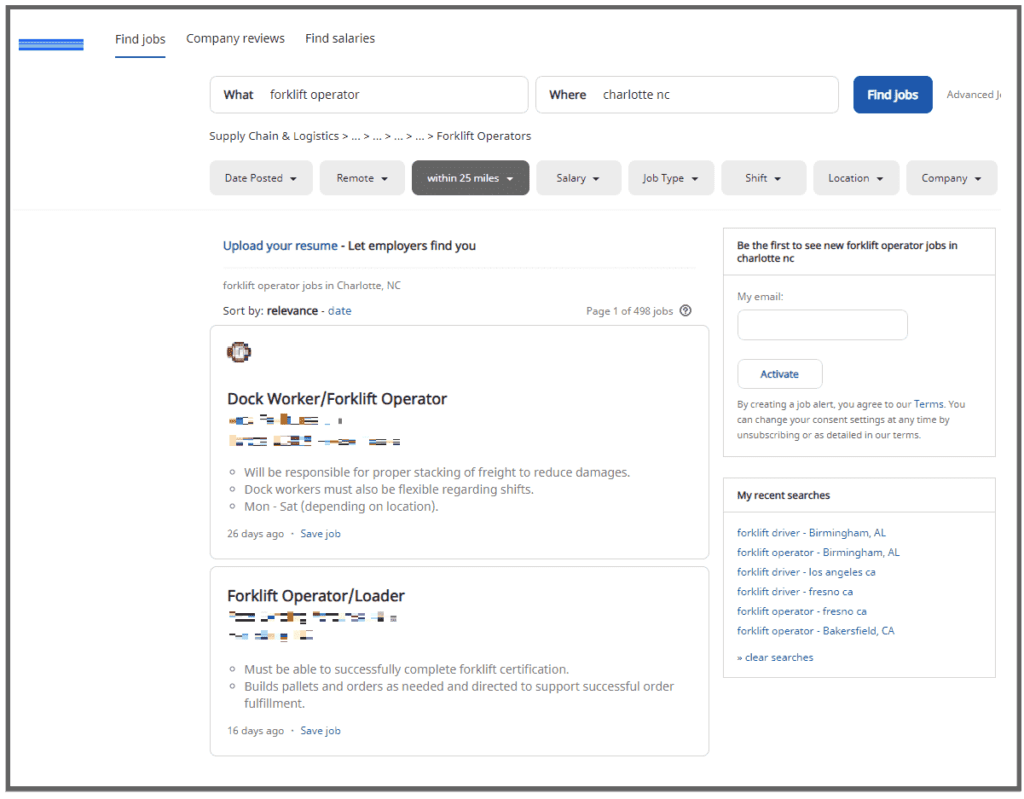Go to Find salaries tab

[340, 39]
